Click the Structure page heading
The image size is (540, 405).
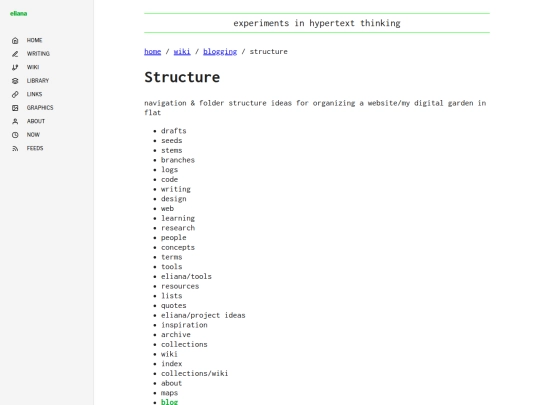182,77
